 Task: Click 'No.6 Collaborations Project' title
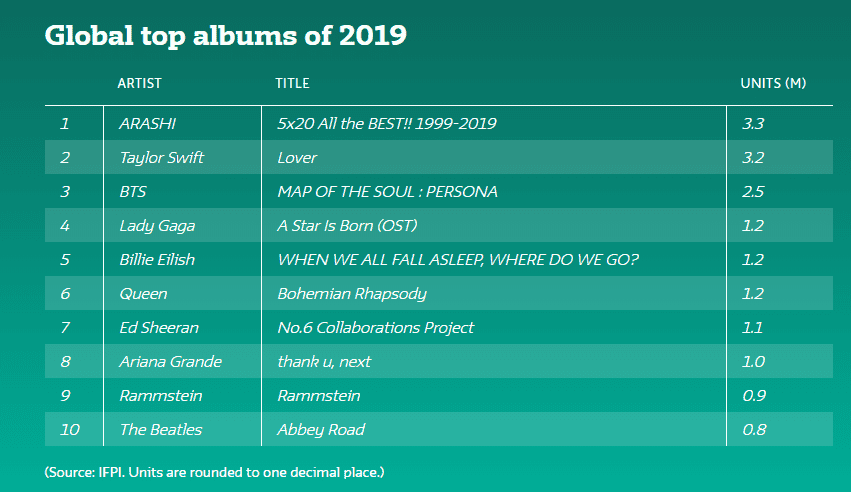click(375, 328)
